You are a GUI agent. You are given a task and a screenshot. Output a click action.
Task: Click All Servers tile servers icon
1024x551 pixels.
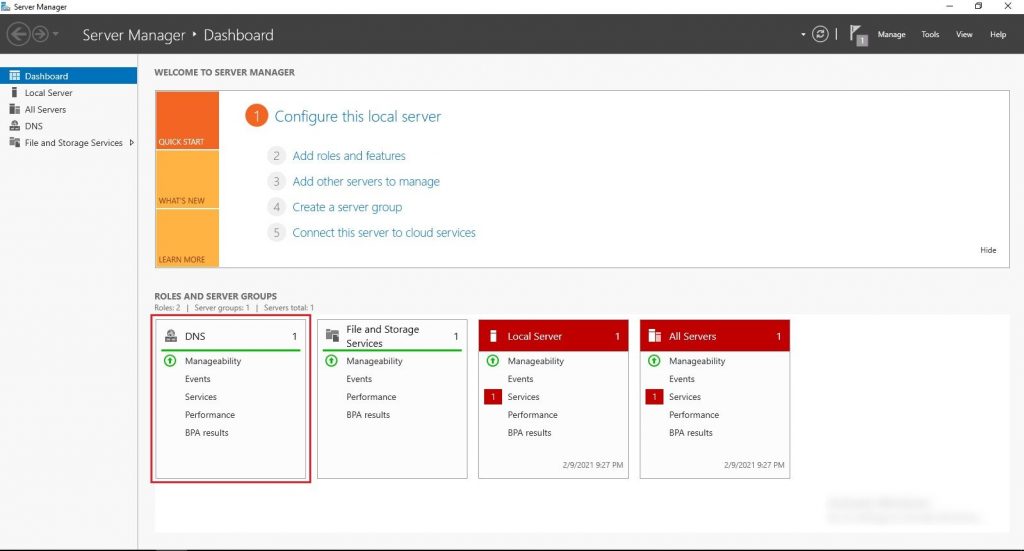[x=654, y=336]
